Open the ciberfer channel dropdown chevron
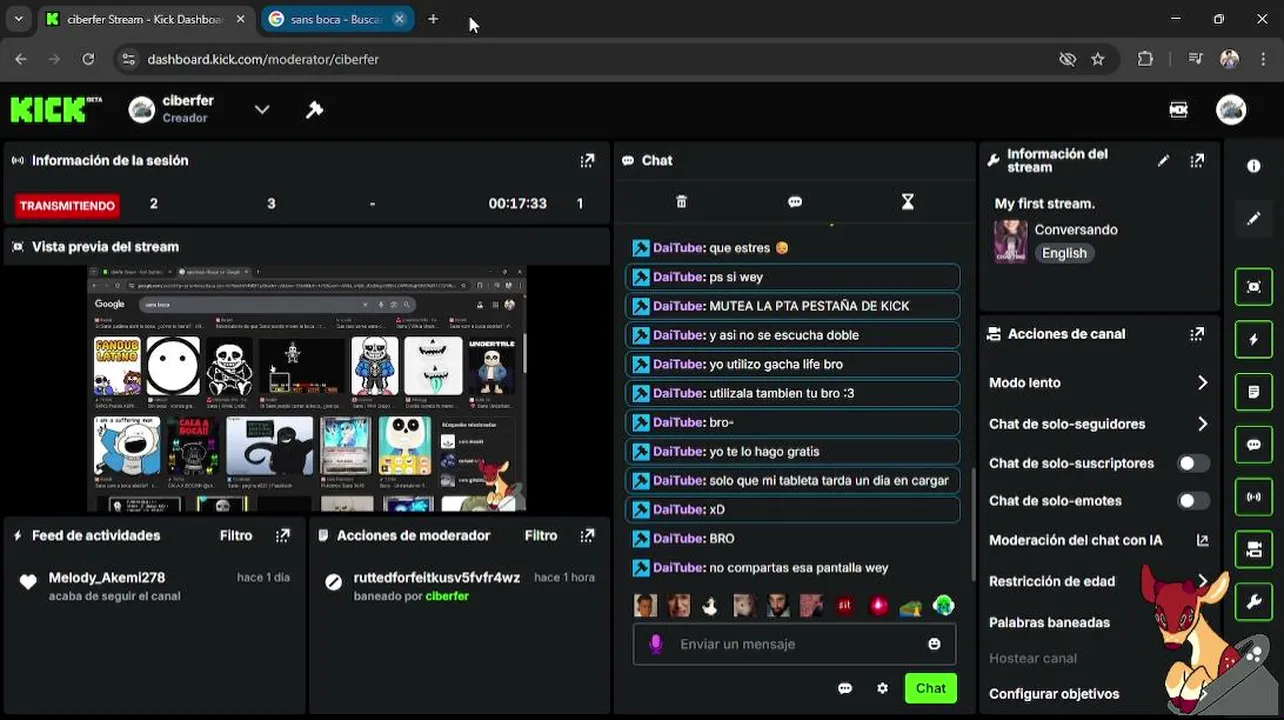 (262, 110)
